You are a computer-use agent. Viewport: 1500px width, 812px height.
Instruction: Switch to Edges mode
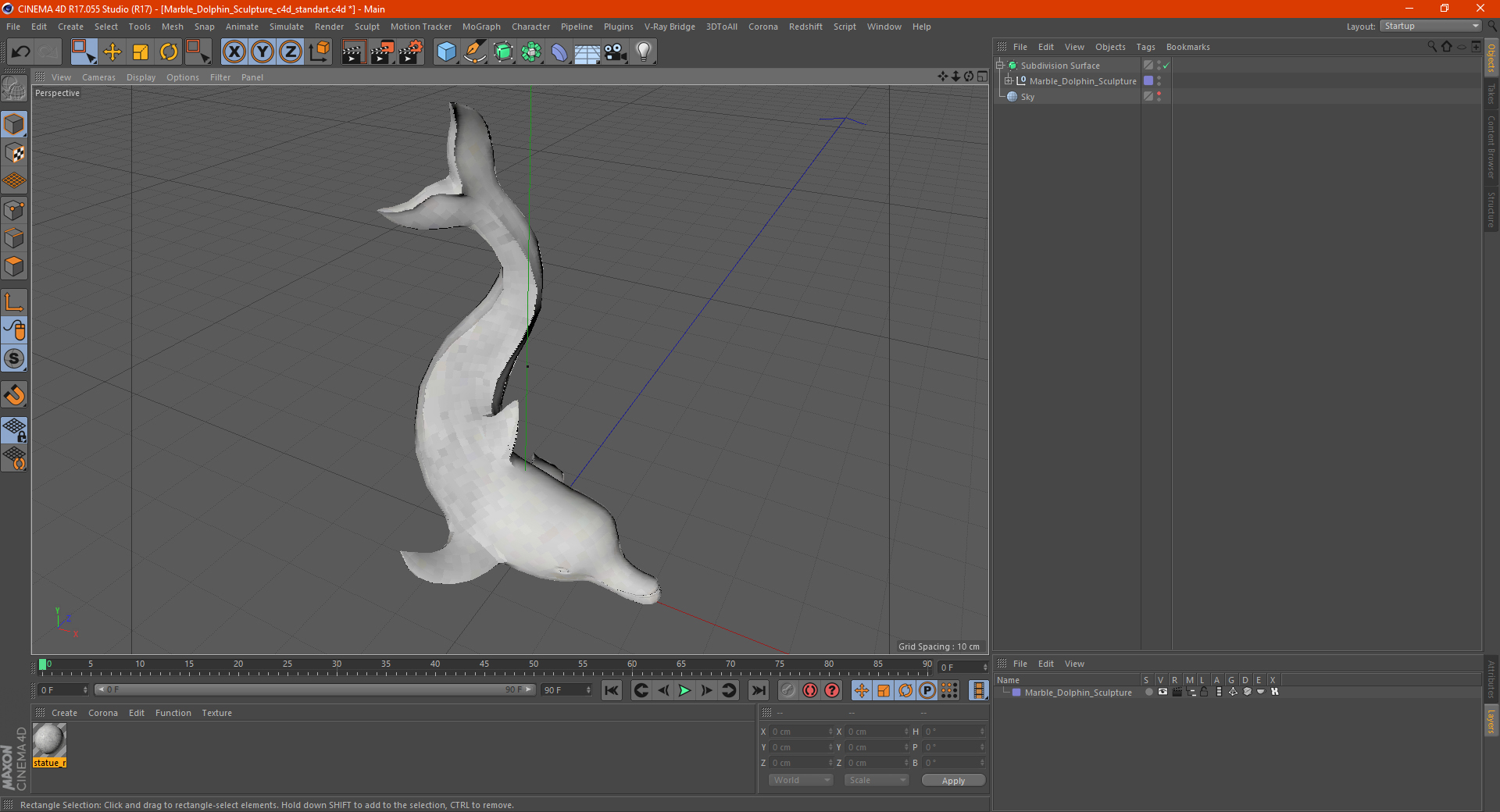(x=15, y=238)
